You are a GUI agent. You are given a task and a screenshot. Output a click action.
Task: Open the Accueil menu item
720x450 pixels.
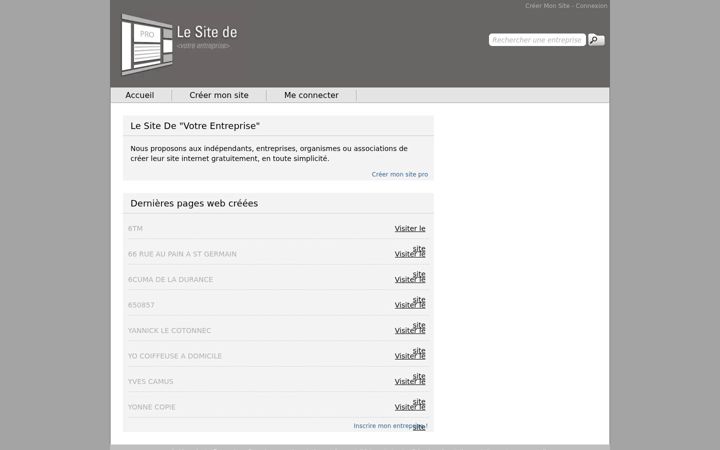click(140, 95)
